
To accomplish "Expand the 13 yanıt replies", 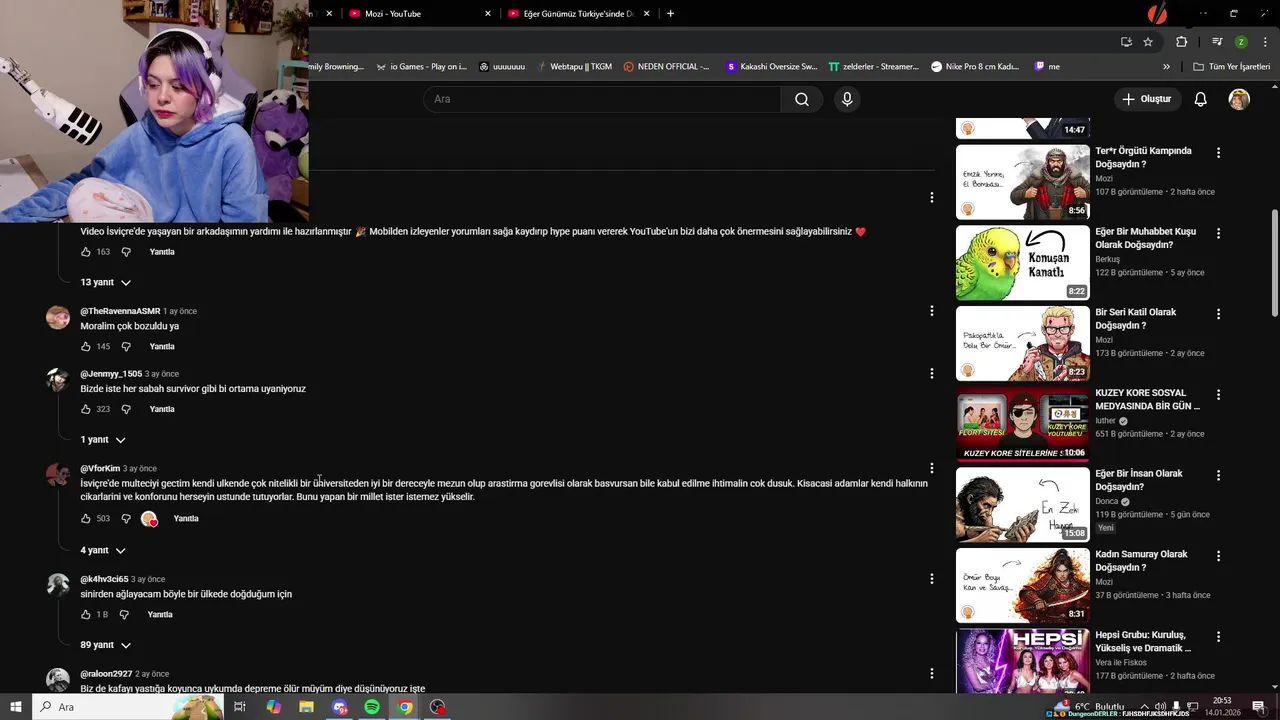I will [105, 283].
